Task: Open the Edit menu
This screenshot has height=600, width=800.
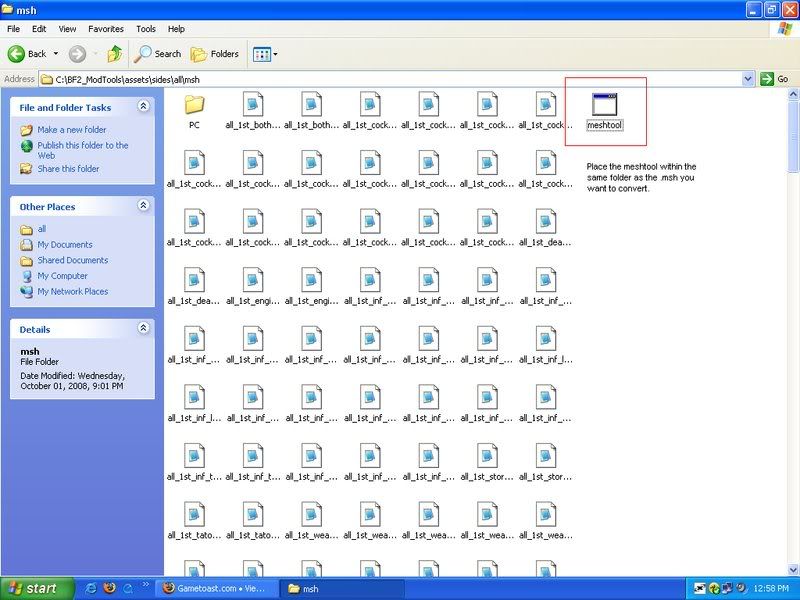Action: pos(39,29)
